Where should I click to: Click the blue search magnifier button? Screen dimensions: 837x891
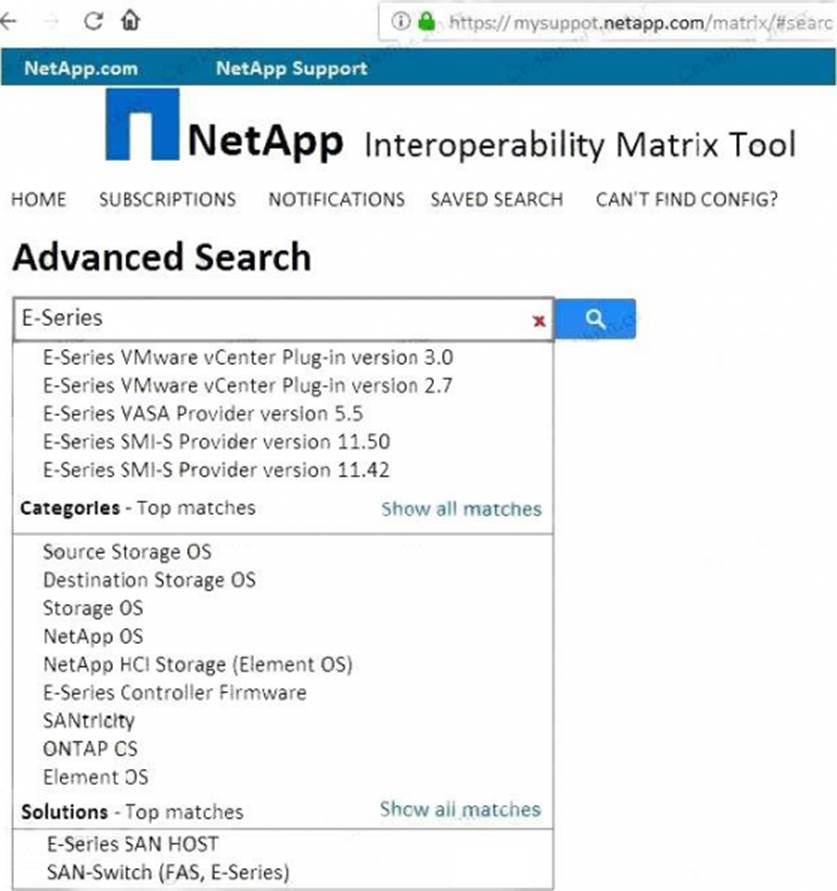[x=595, y=319]
